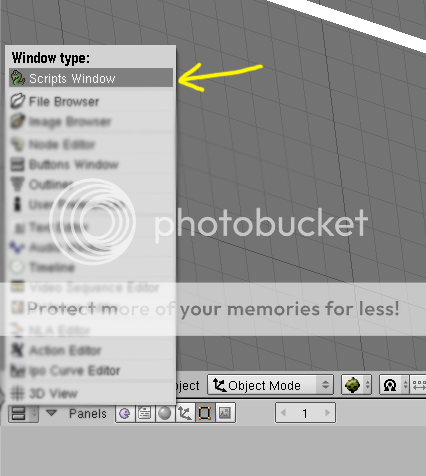Open the Shading context sphere icon
Screen dimensions: 426x476
165,413
